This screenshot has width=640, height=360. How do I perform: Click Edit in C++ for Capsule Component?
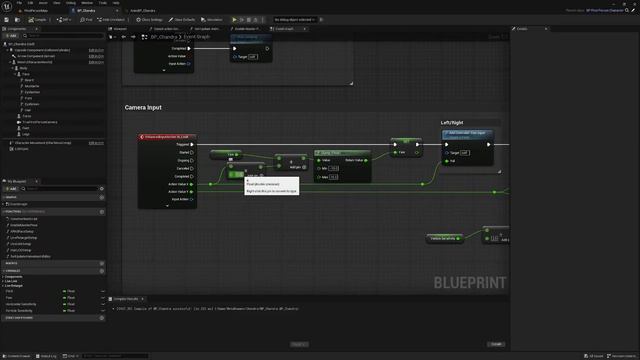[96, 50]
